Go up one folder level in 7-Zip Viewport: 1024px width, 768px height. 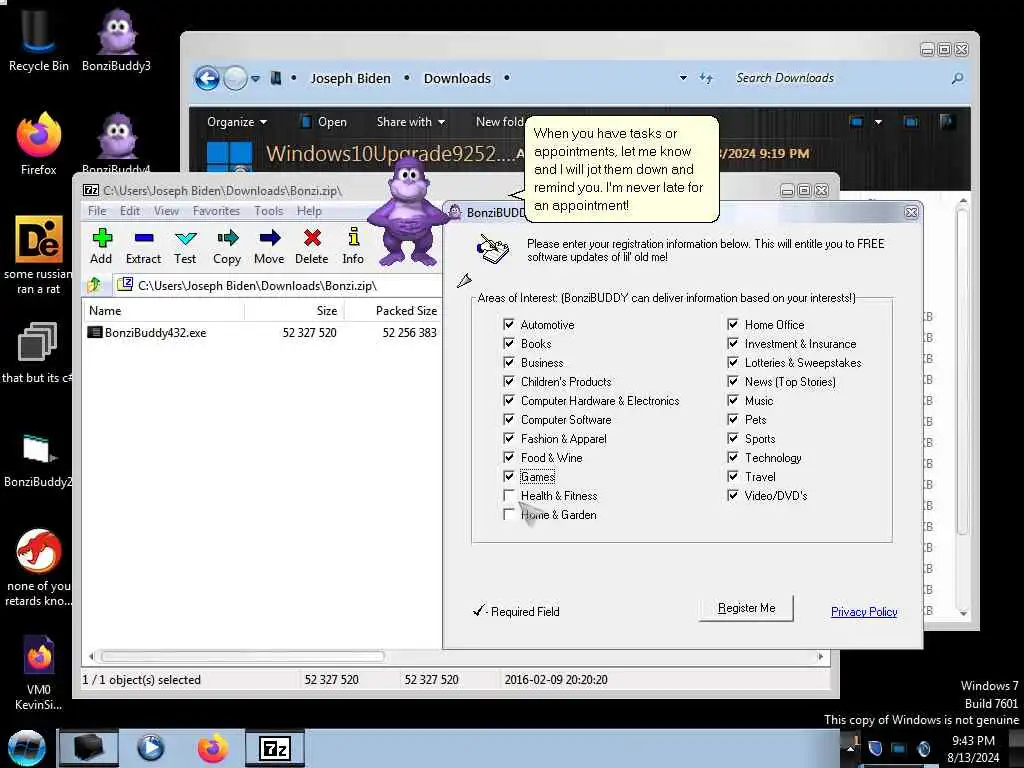coord(94,285)
